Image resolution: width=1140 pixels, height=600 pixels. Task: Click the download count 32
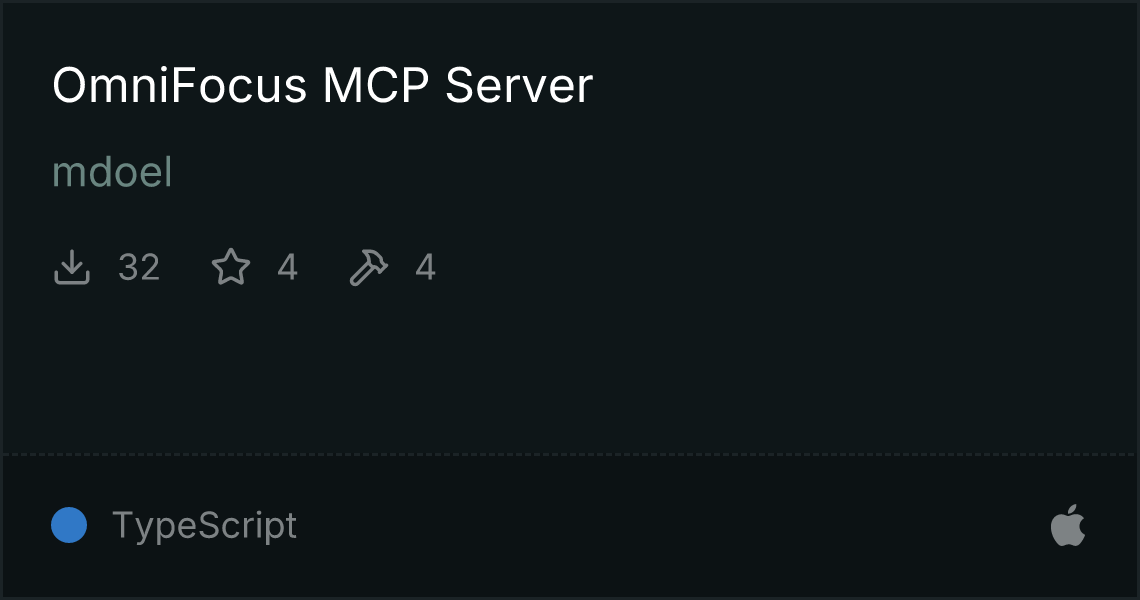pos(139,267)
